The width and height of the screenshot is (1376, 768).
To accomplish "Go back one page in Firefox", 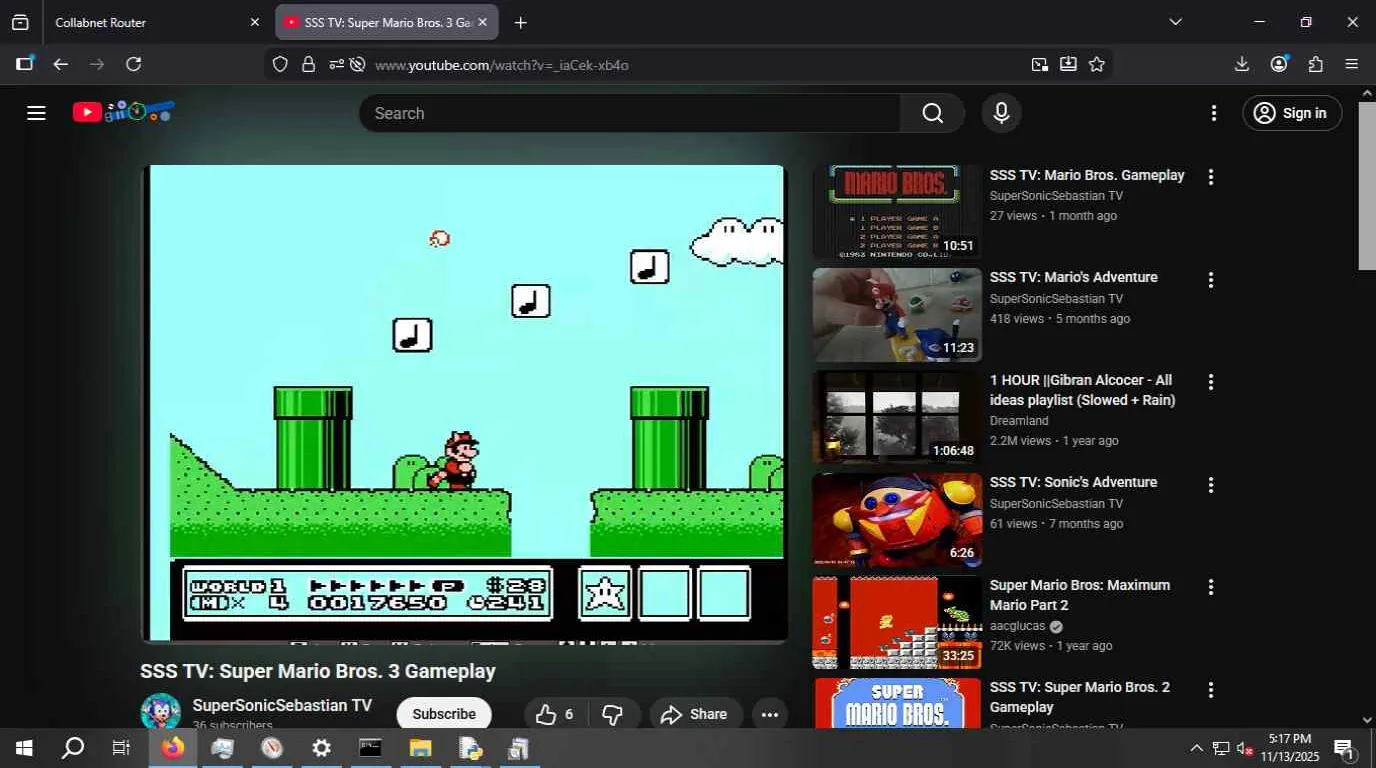I will click(61, 64).
